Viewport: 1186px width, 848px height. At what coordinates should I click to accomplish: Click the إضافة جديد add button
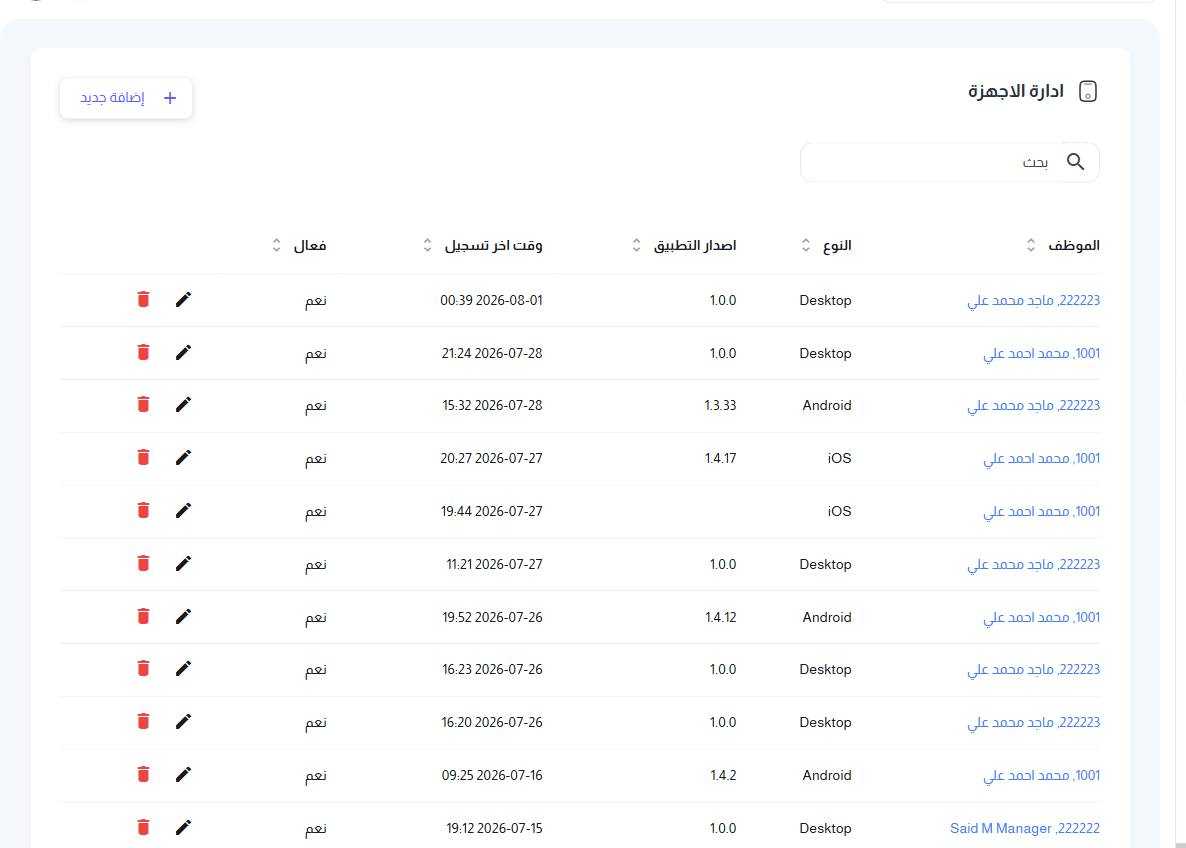click(x=126, y=98)
